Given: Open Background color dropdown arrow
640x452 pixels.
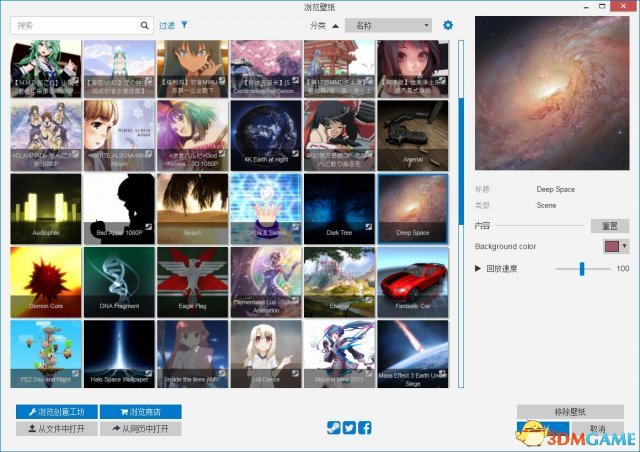Looking at the screenshot, I should (x=624, y=246).
